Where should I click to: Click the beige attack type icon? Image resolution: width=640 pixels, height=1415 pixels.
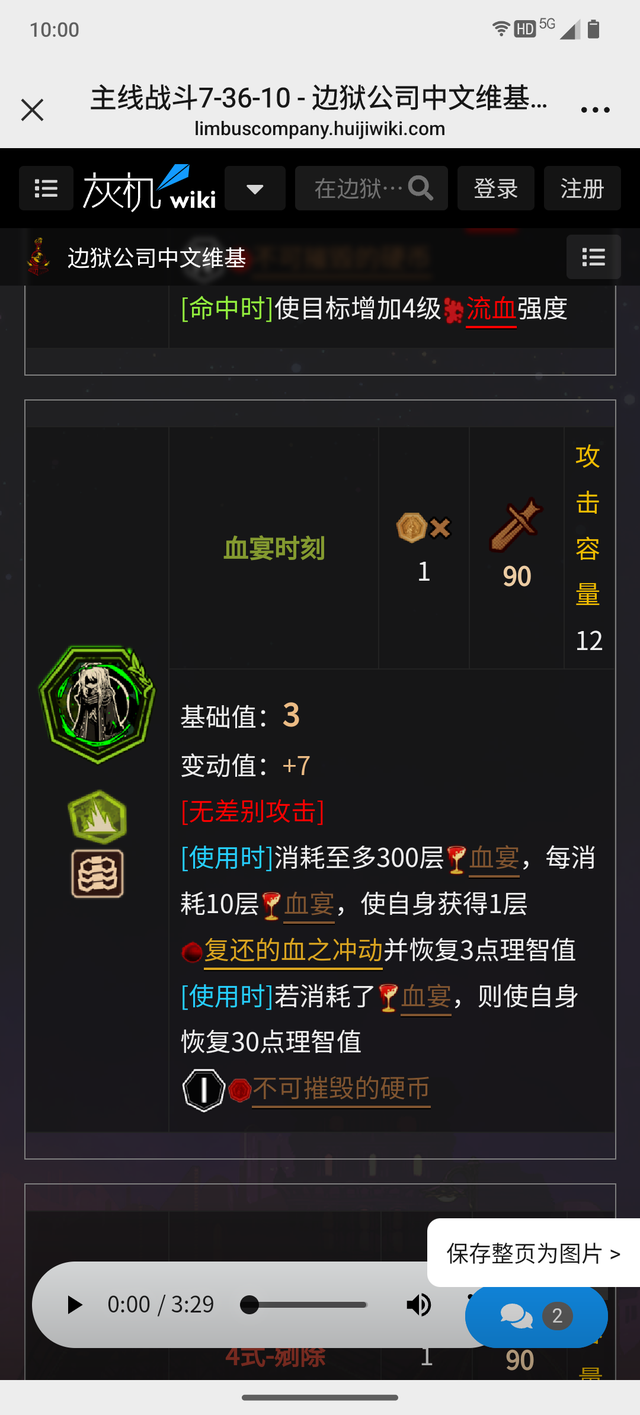97,873
